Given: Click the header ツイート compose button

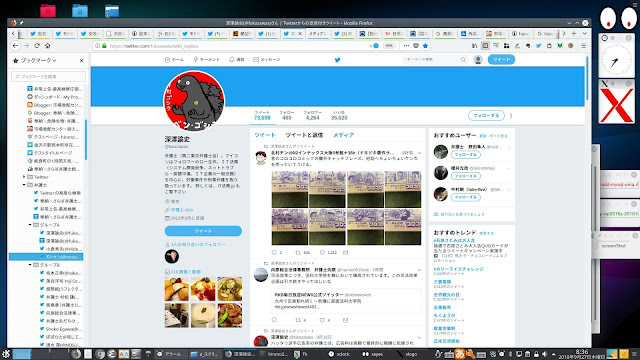Looking at the screenshot, I should [501, 60].
